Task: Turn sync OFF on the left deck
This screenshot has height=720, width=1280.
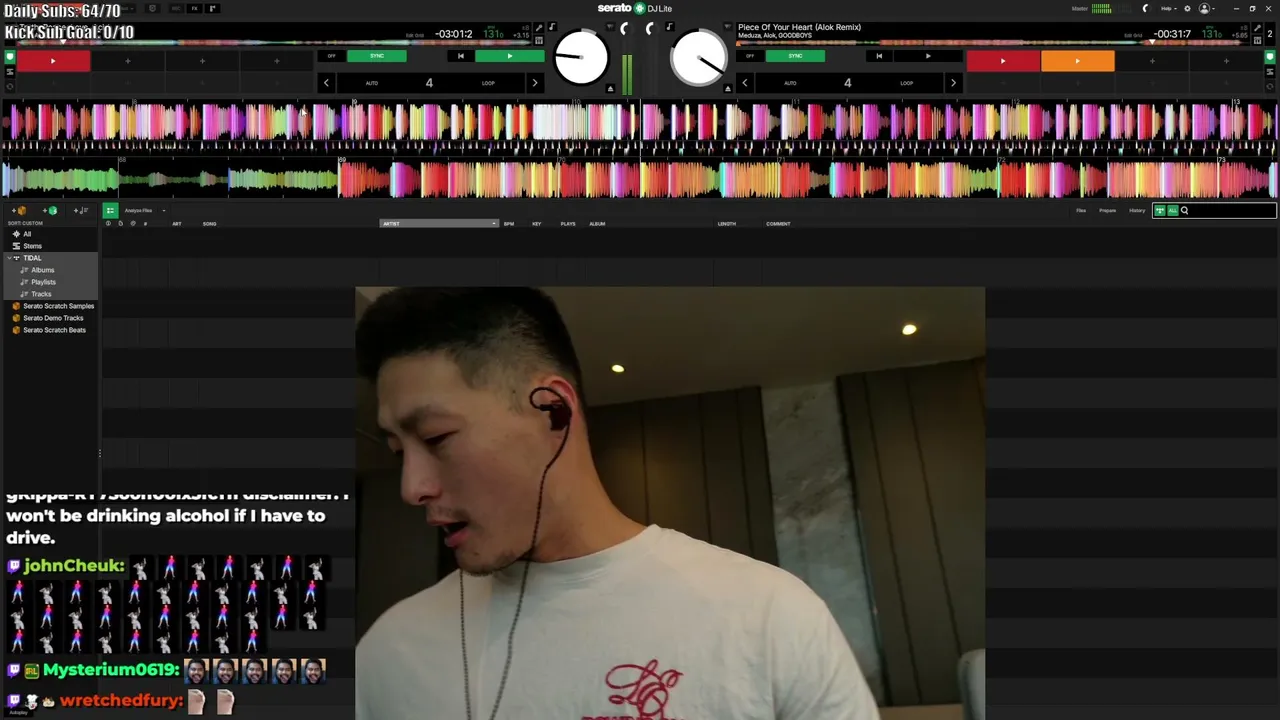Action: click(332, 56)
